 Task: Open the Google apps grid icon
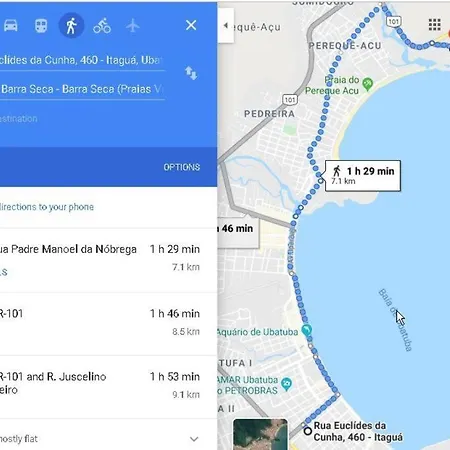(435, 24)
